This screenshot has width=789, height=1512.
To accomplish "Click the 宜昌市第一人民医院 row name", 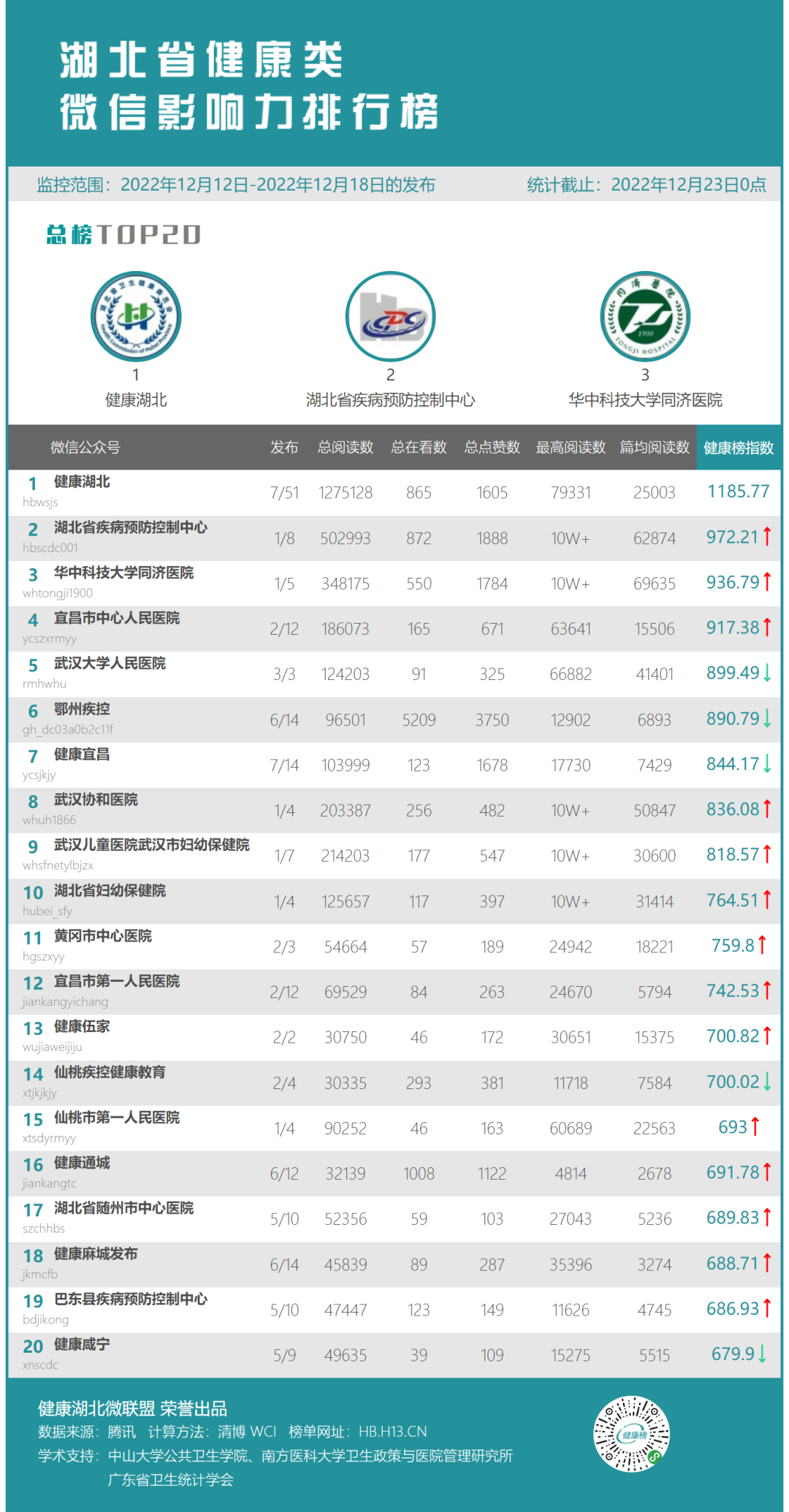I will [117, 981].
